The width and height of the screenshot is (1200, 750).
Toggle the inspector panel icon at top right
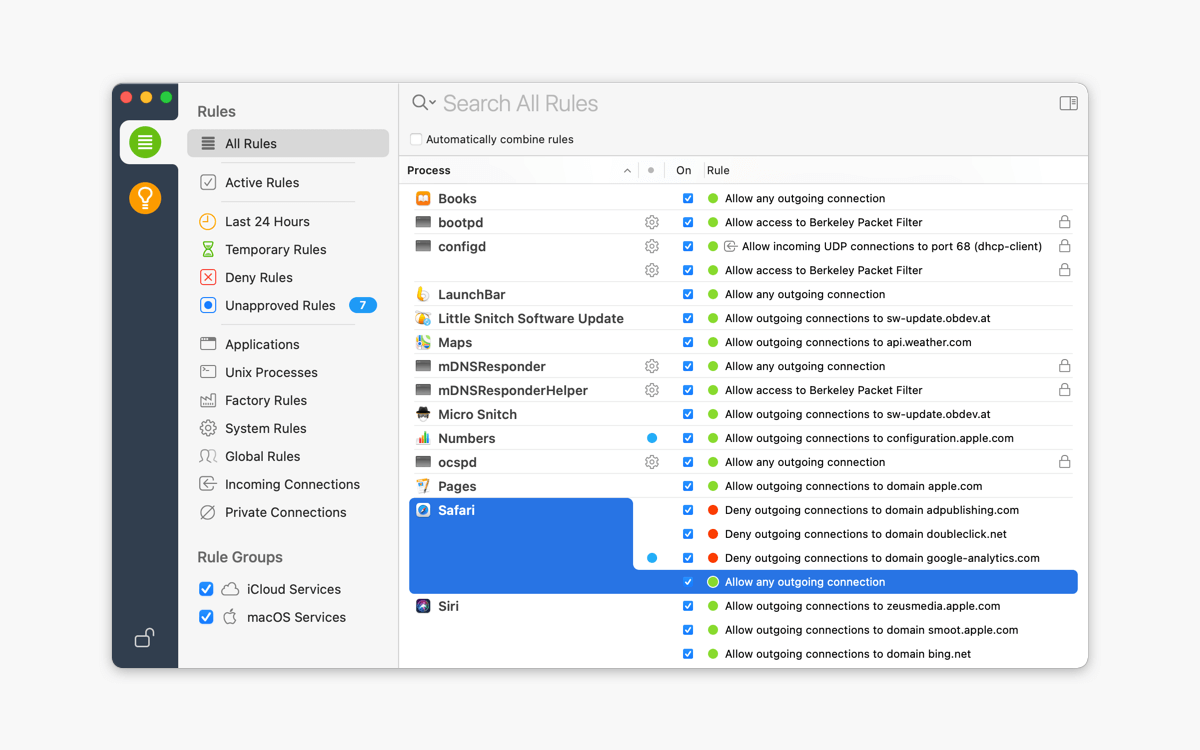click(x=1069, y=103)
